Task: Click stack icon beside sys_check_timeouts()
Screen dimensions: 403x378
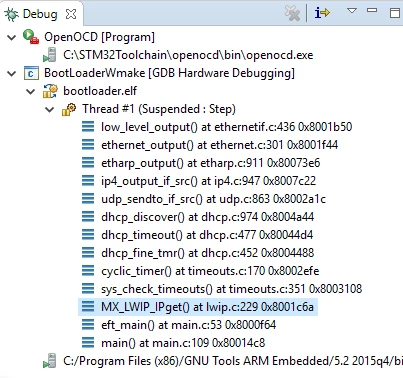Action: point(88,289)
